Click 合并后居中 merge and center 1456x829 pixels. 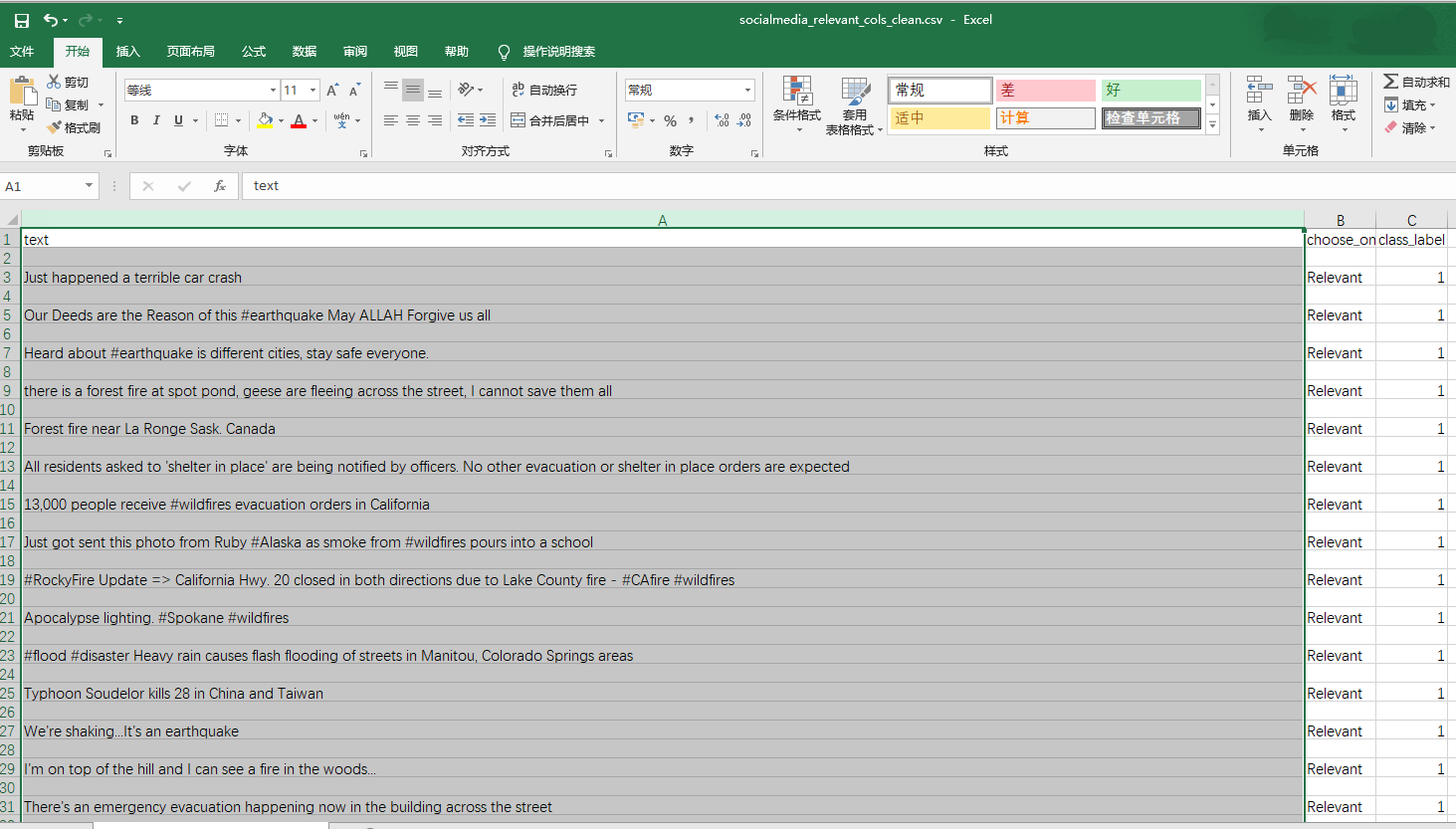(550, 120)
